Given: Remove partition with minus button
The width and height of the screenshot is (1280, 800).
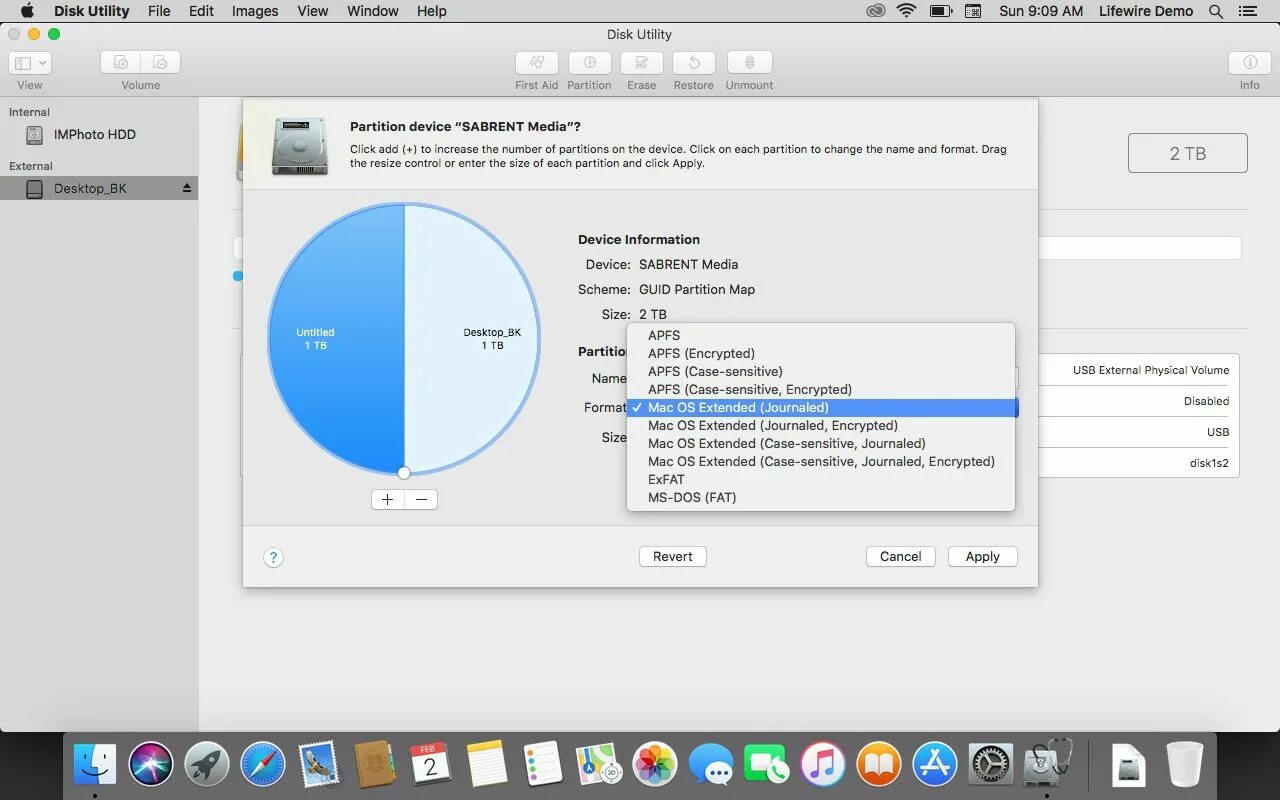Looking at the screenshot, I should pyautogui.click(x=421, y=499).
